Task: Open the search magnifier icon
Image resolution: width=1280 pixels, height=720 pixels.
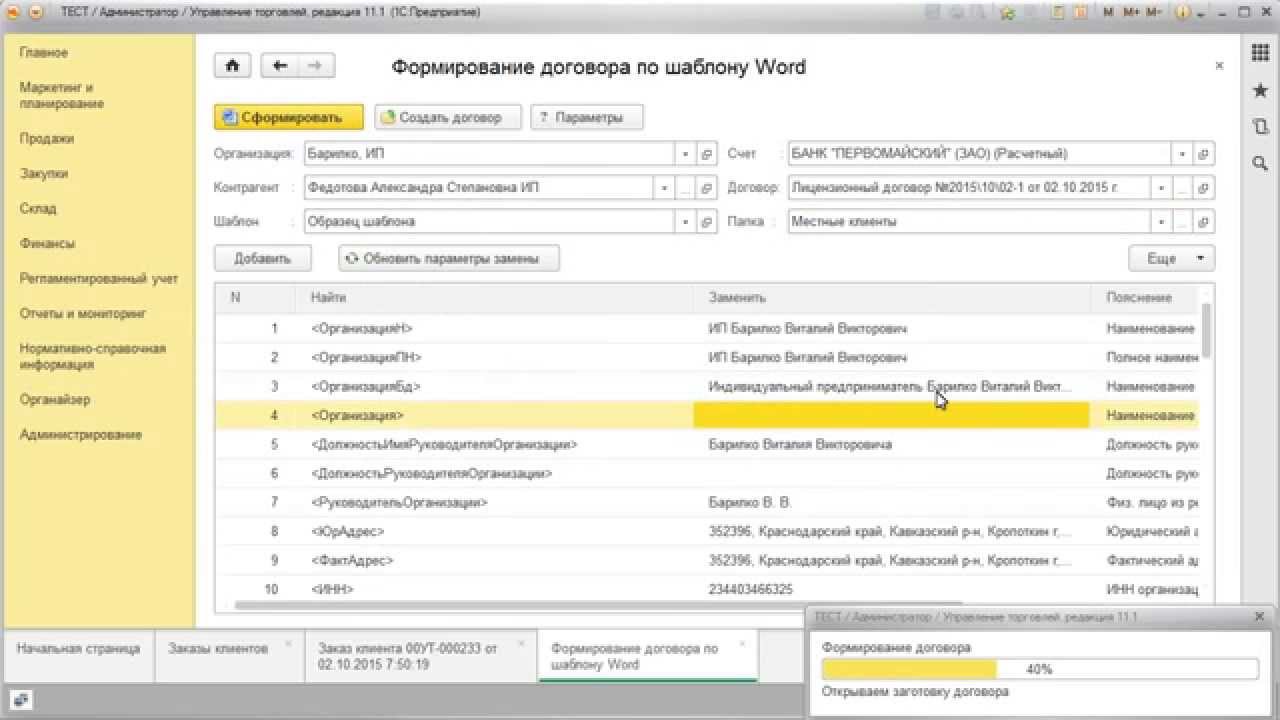Action: coord(1260,162)
